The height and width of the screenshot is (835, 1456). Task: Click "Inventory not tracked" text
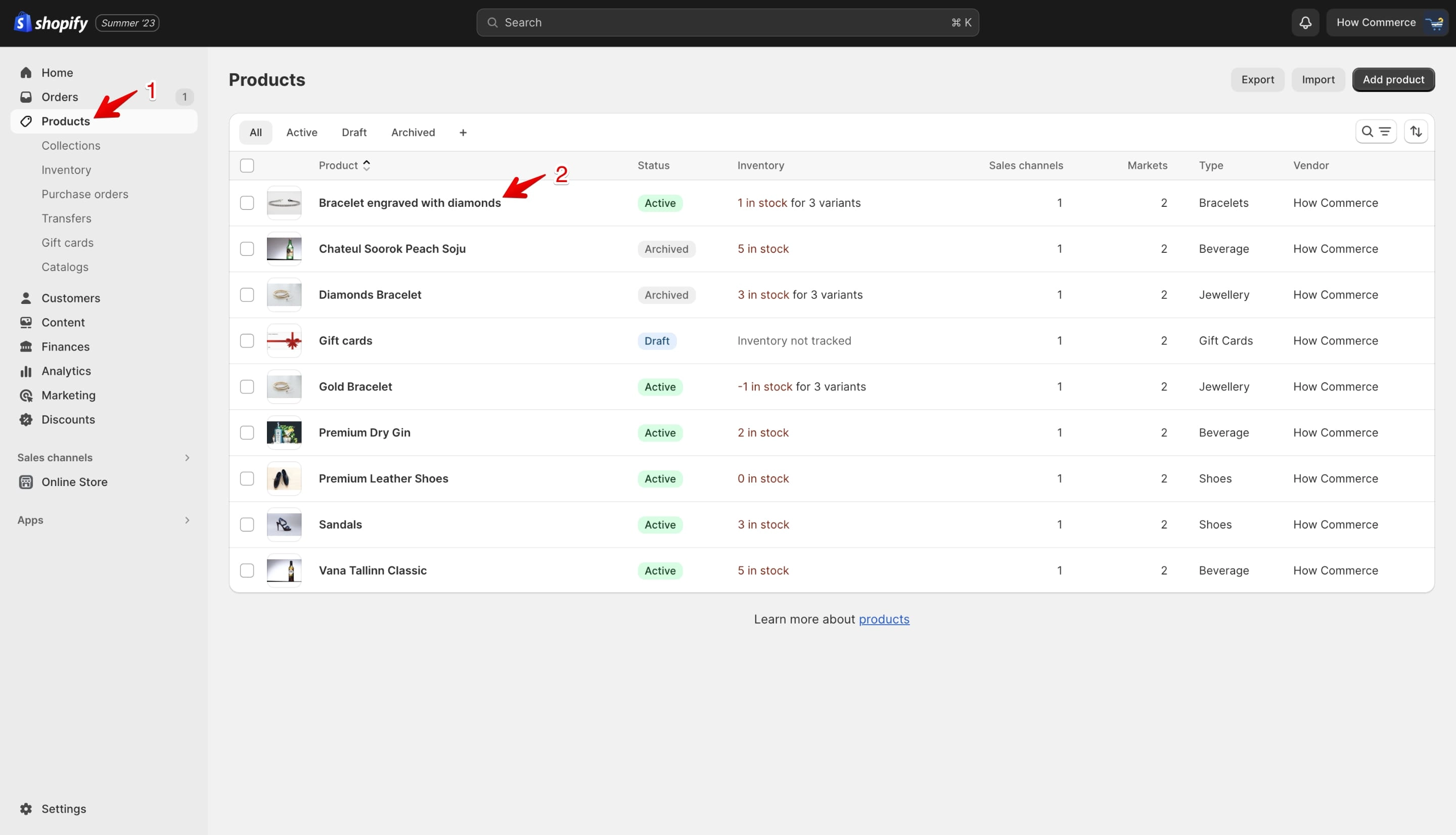click(x=794, y=341)
